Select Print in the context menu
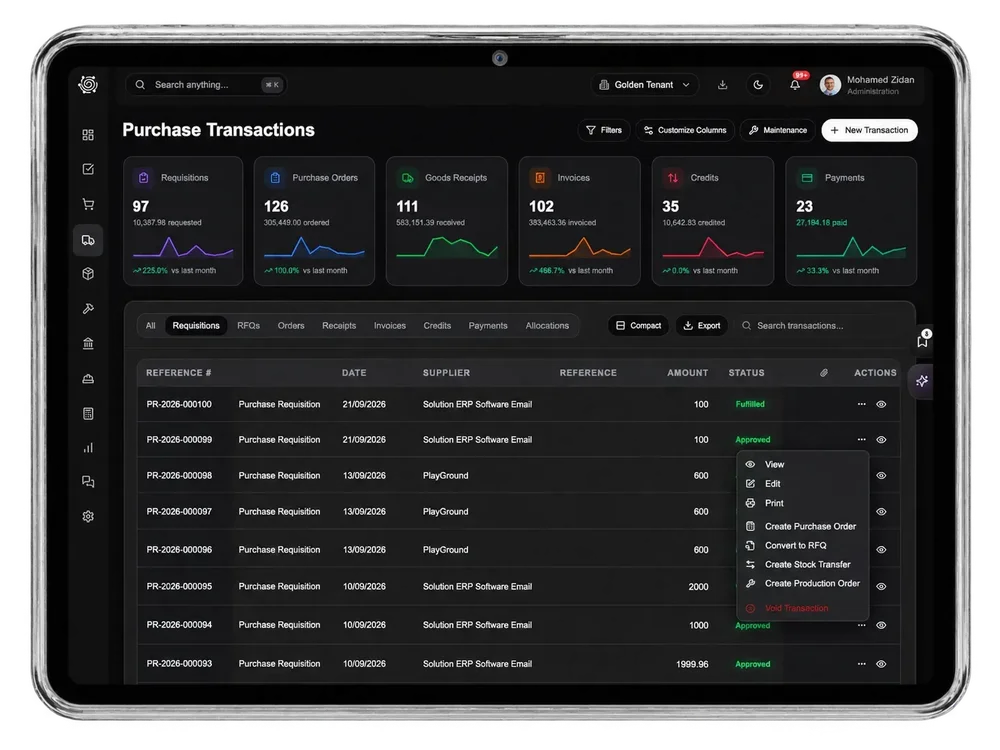The width and height of the screenshot is (1000, 750). (x=802, y=503)
